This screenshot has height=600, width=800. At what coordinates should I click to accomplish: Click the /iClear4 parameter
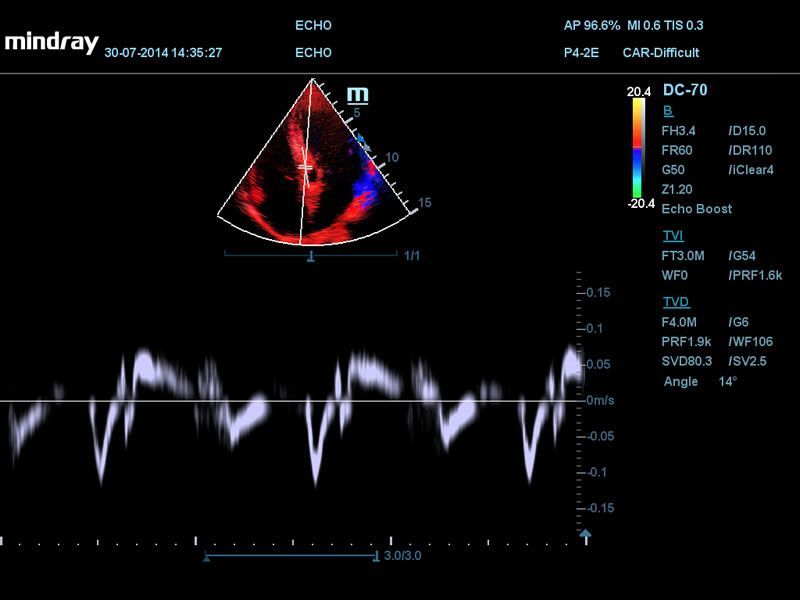click(751, 170)
